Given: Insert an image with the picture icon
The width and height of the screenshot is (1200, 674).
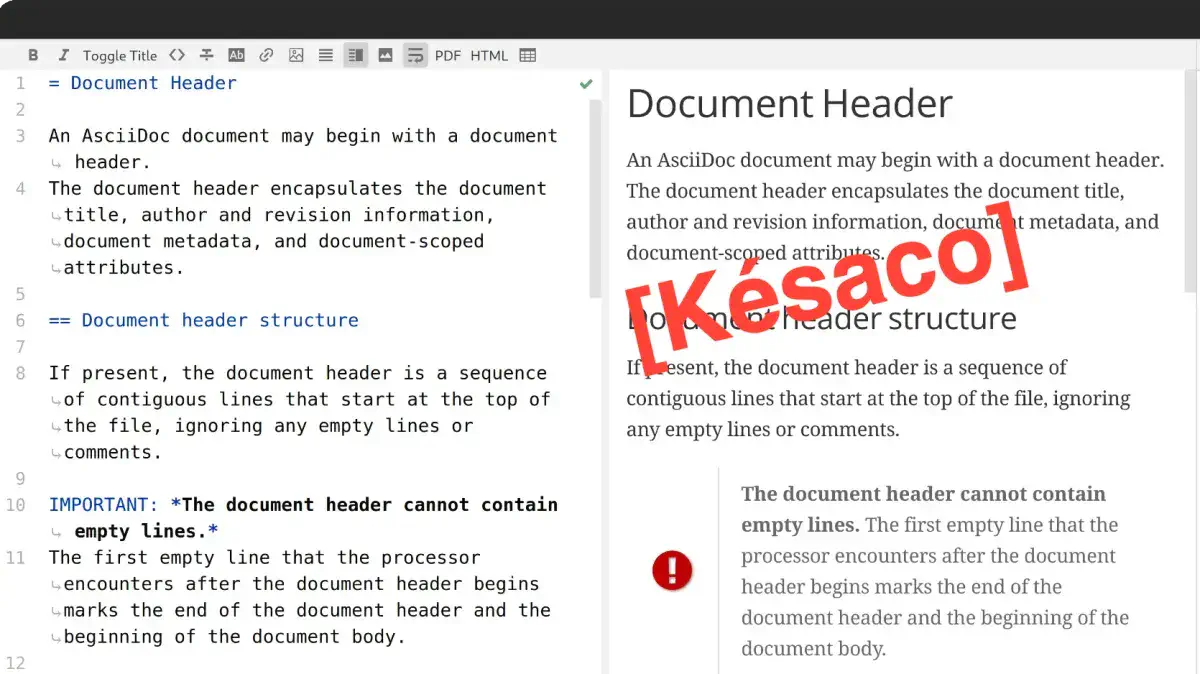Looking at the screenshot, I should tap(296, 55).
